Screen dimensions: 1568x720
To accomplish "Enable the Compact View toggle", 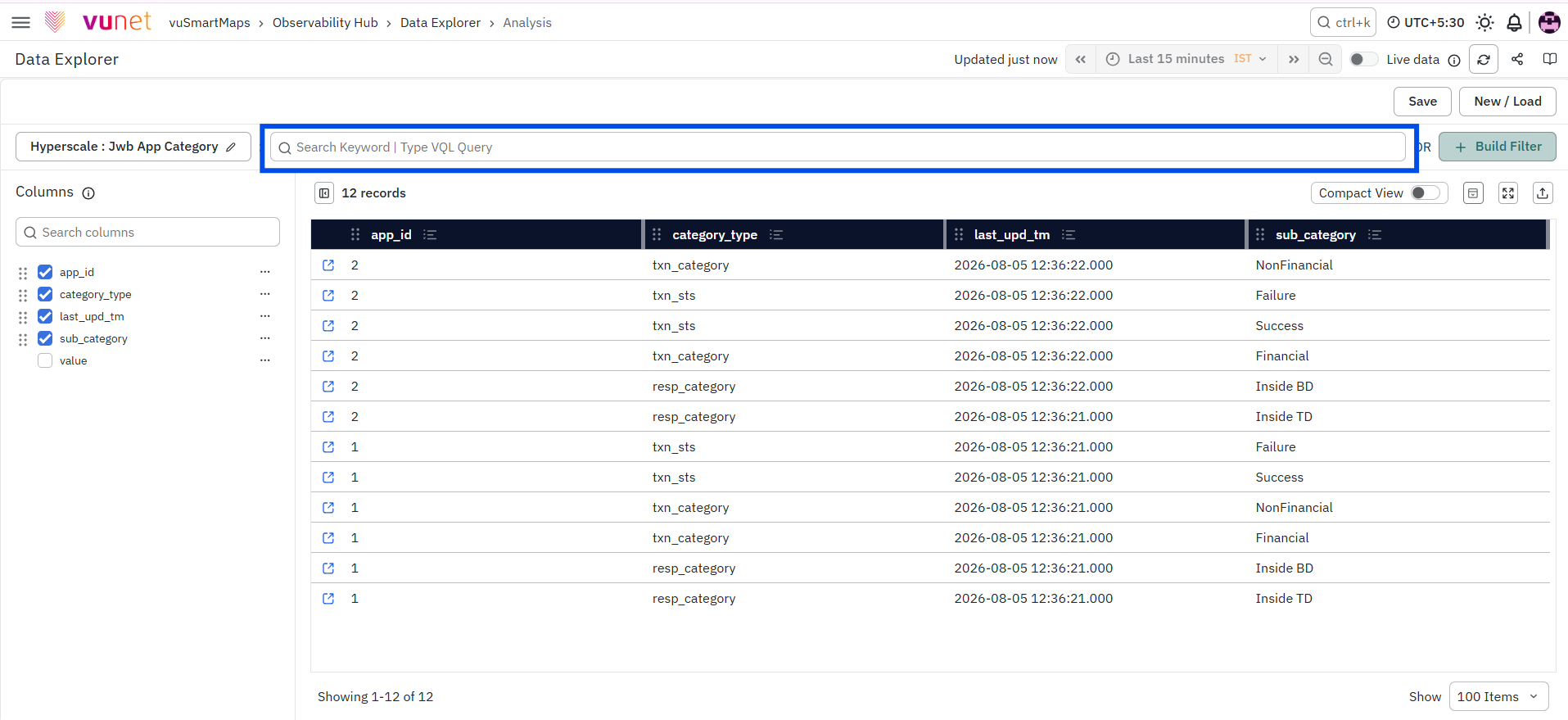I will coord(1426,192).
